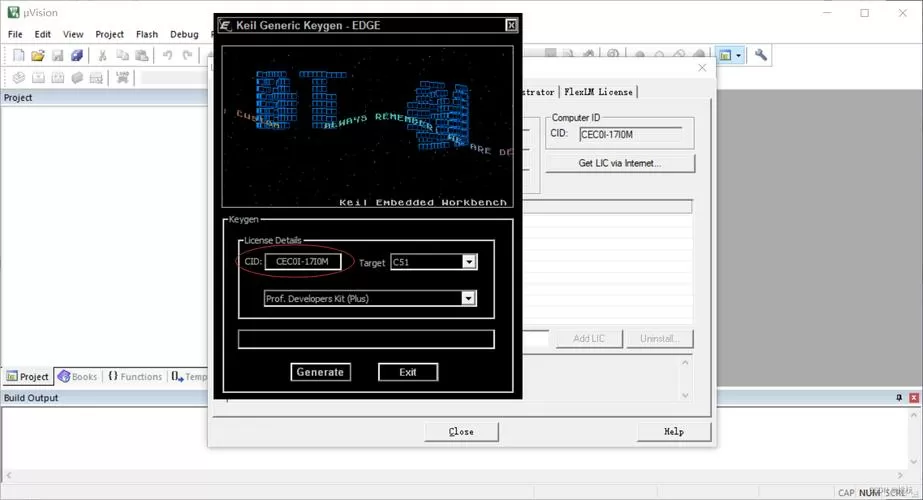
Task: Click the Generate button
Action: point(320,372)
